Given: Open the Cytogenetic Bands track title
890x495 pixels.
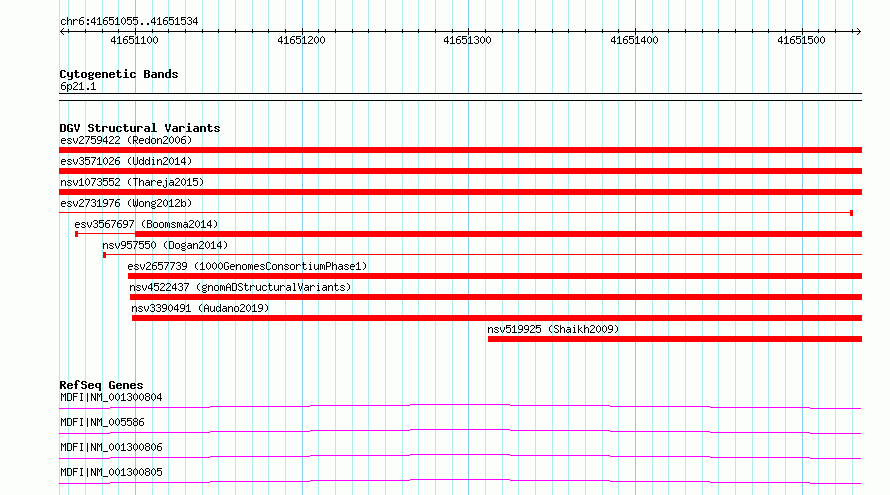Looking at the screenshot, I should click(x=119, y=74).
